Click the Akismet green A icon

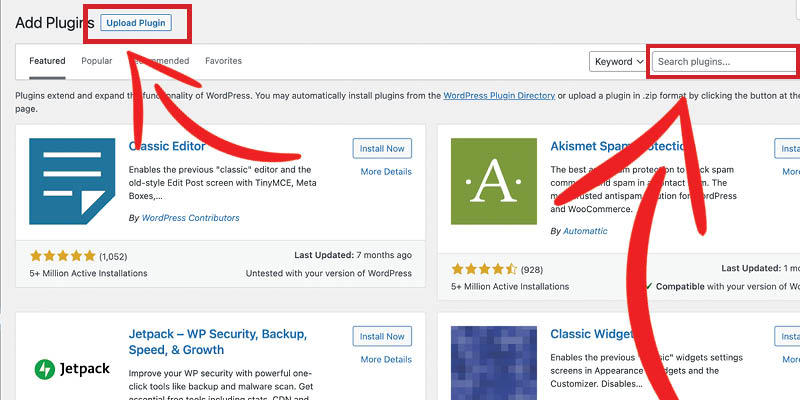pos(494,181)
